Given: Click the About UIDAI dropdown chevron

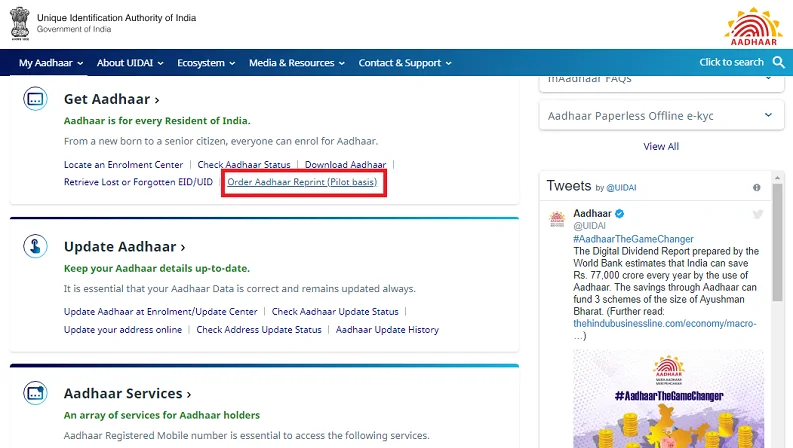Looking at the screenshot, I should click(160, 63).
